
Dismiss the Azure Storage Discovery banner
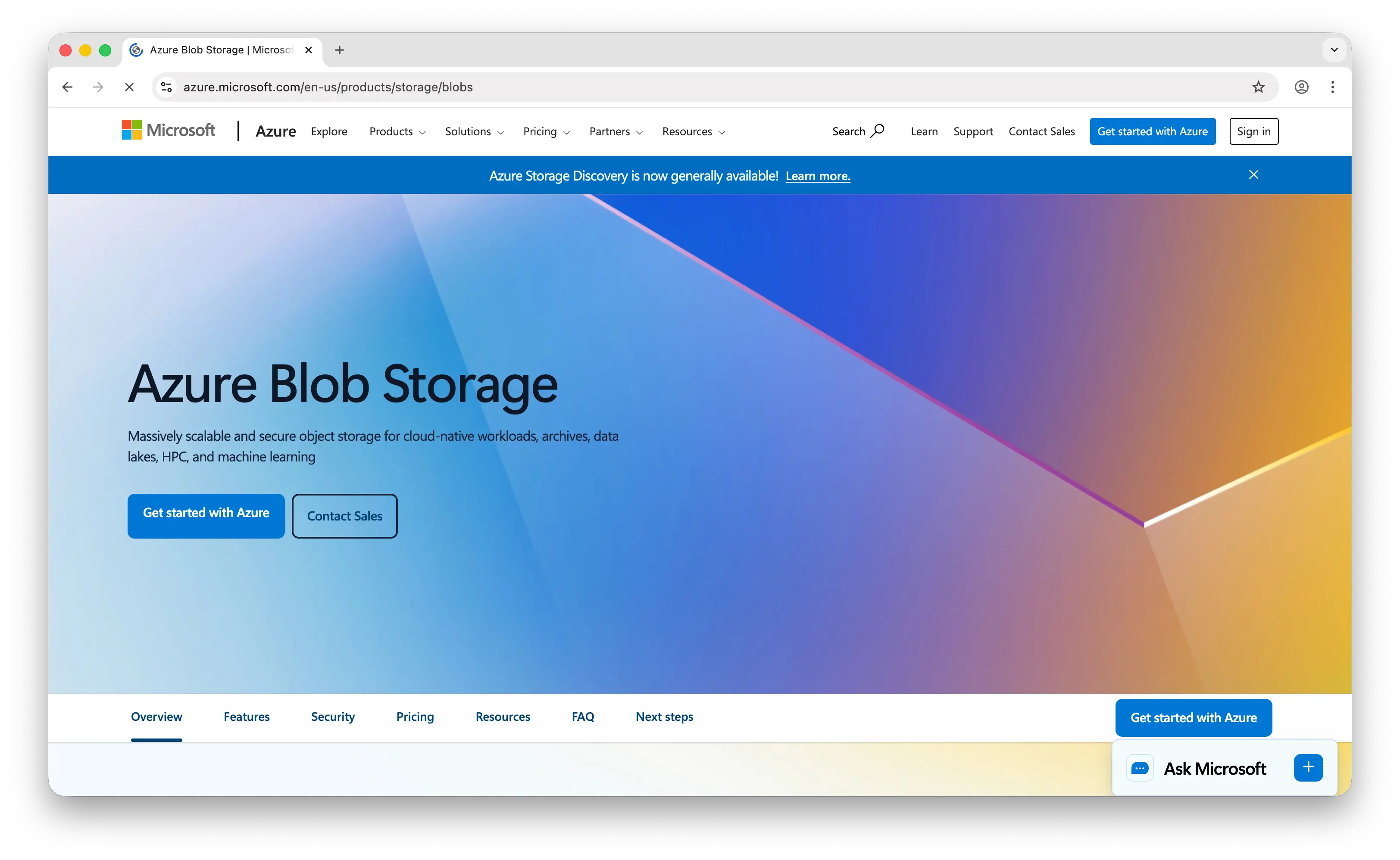1254,174
